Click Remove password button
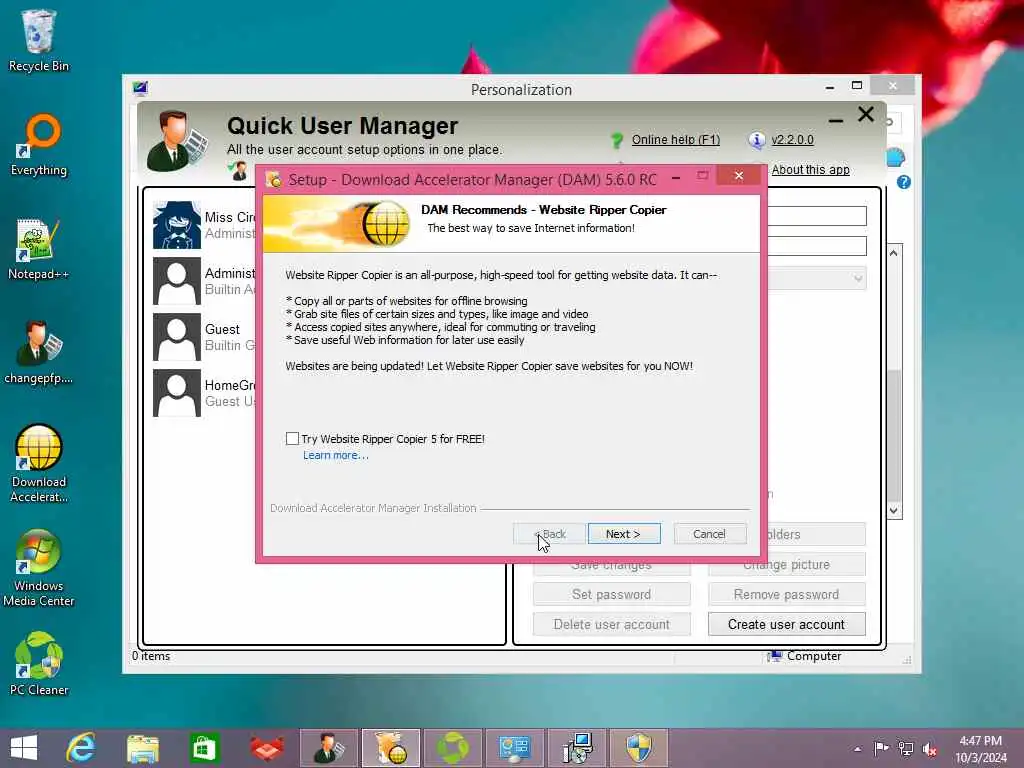The height and width of the screenshot is (768, 1024). (786, 594)
